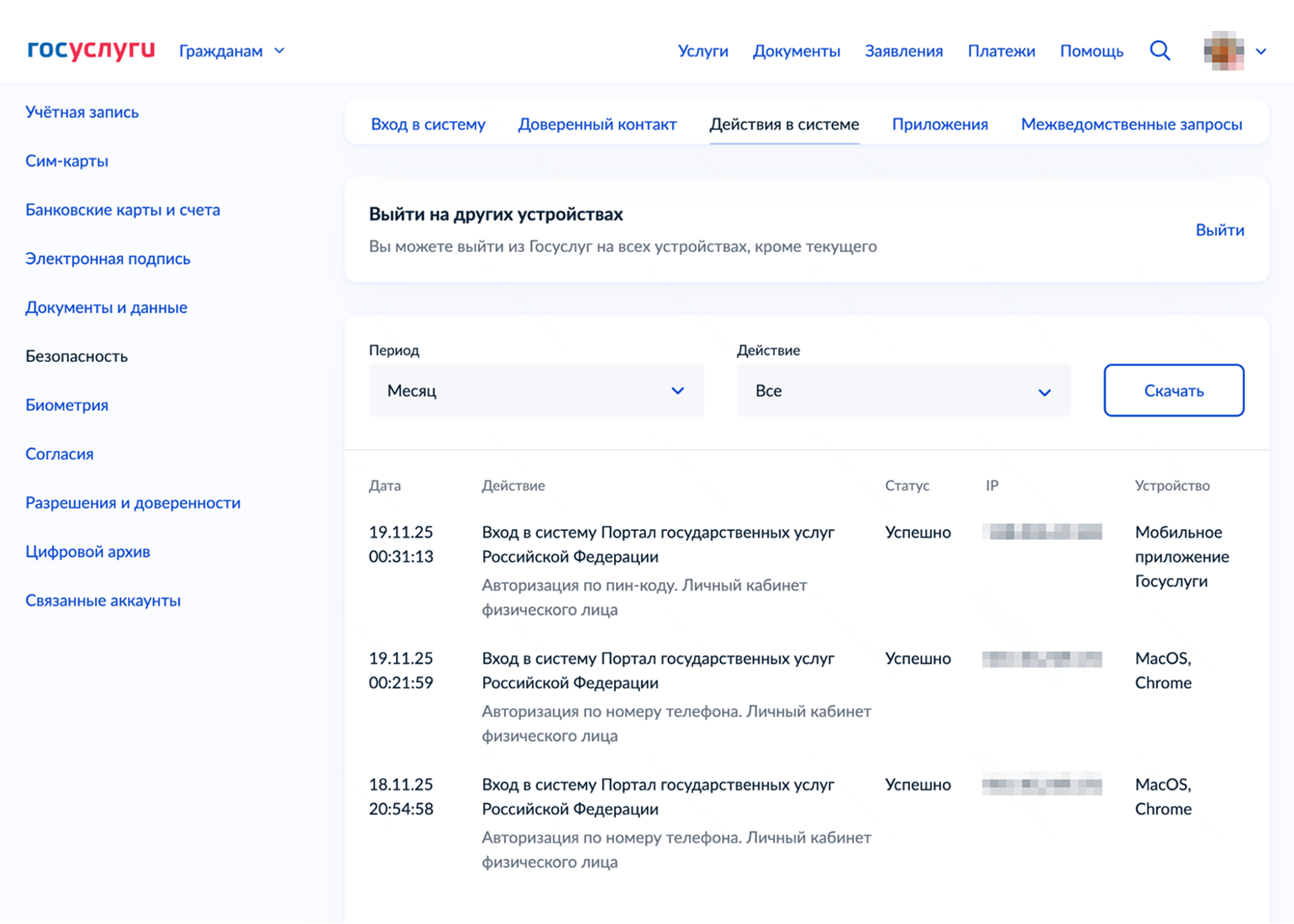Viewport: 1294px width, 924px height.
Task: Open Согласия in the sidebar
Action: (60, 454)
